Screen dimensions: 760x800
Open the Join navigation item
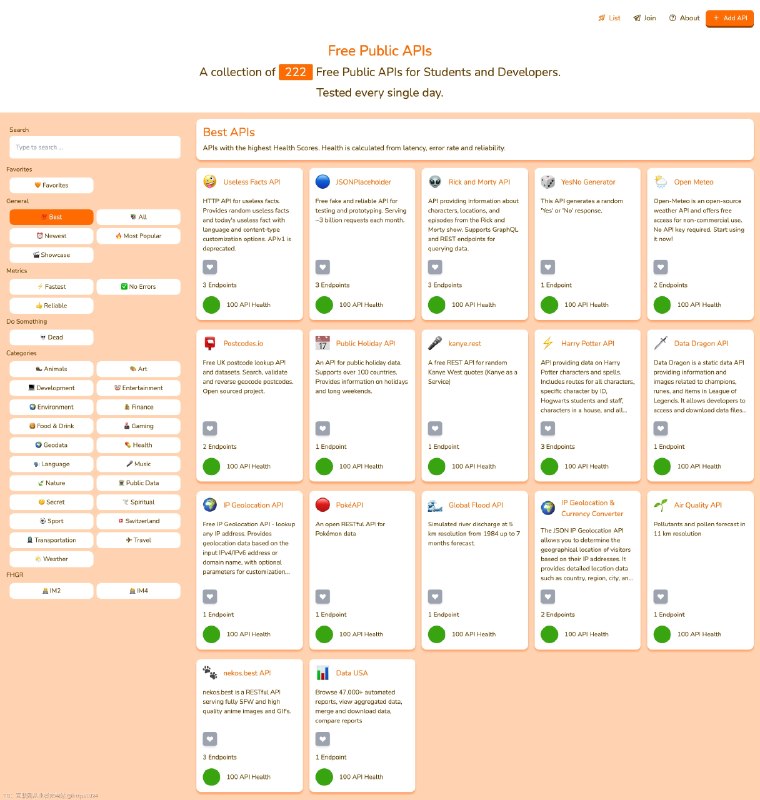tap(645, 18)
